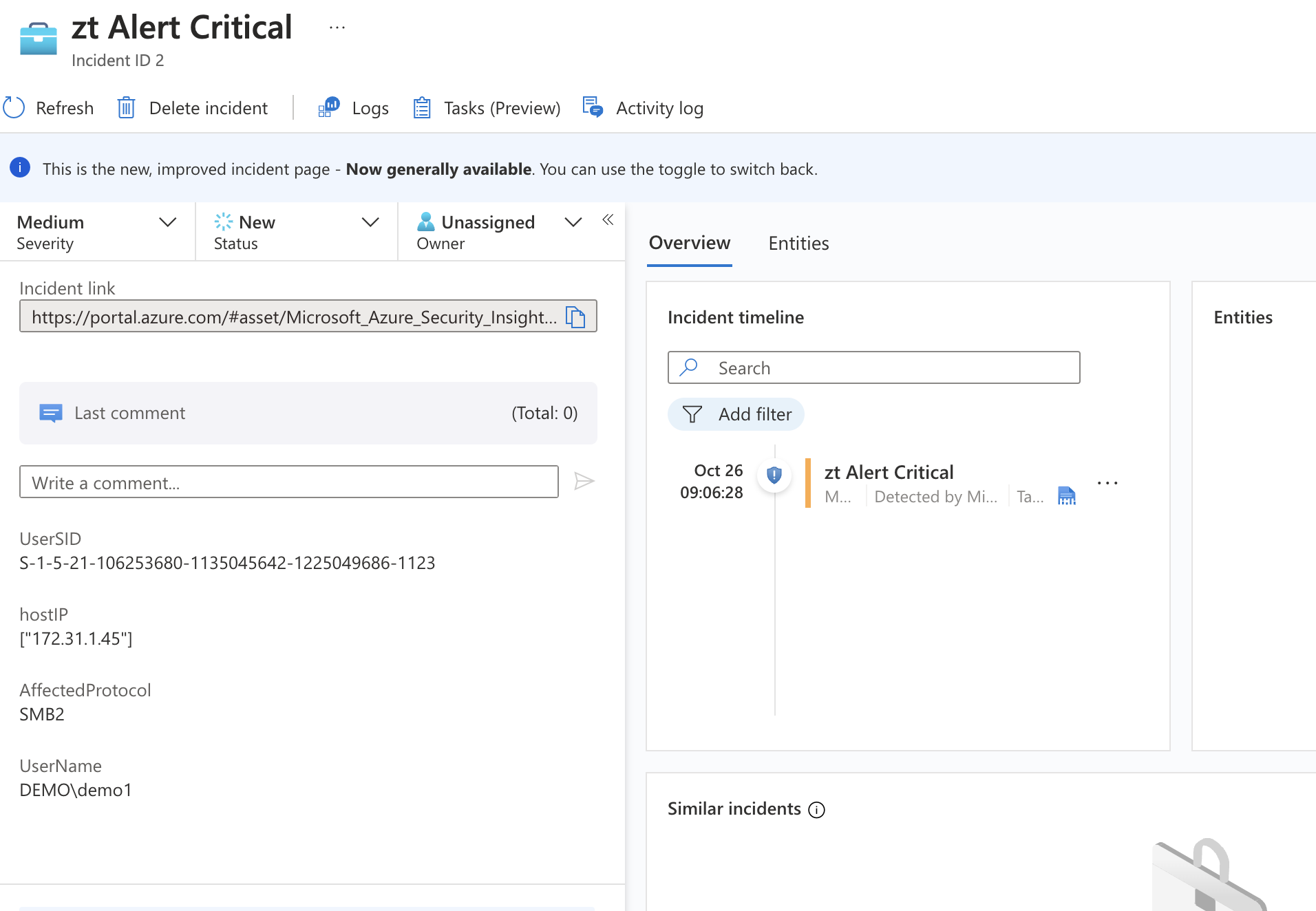Viewport: 1316px width, 911px height.
Task: Click inside the Write a comment field
Action: click(x=289, y=482)
